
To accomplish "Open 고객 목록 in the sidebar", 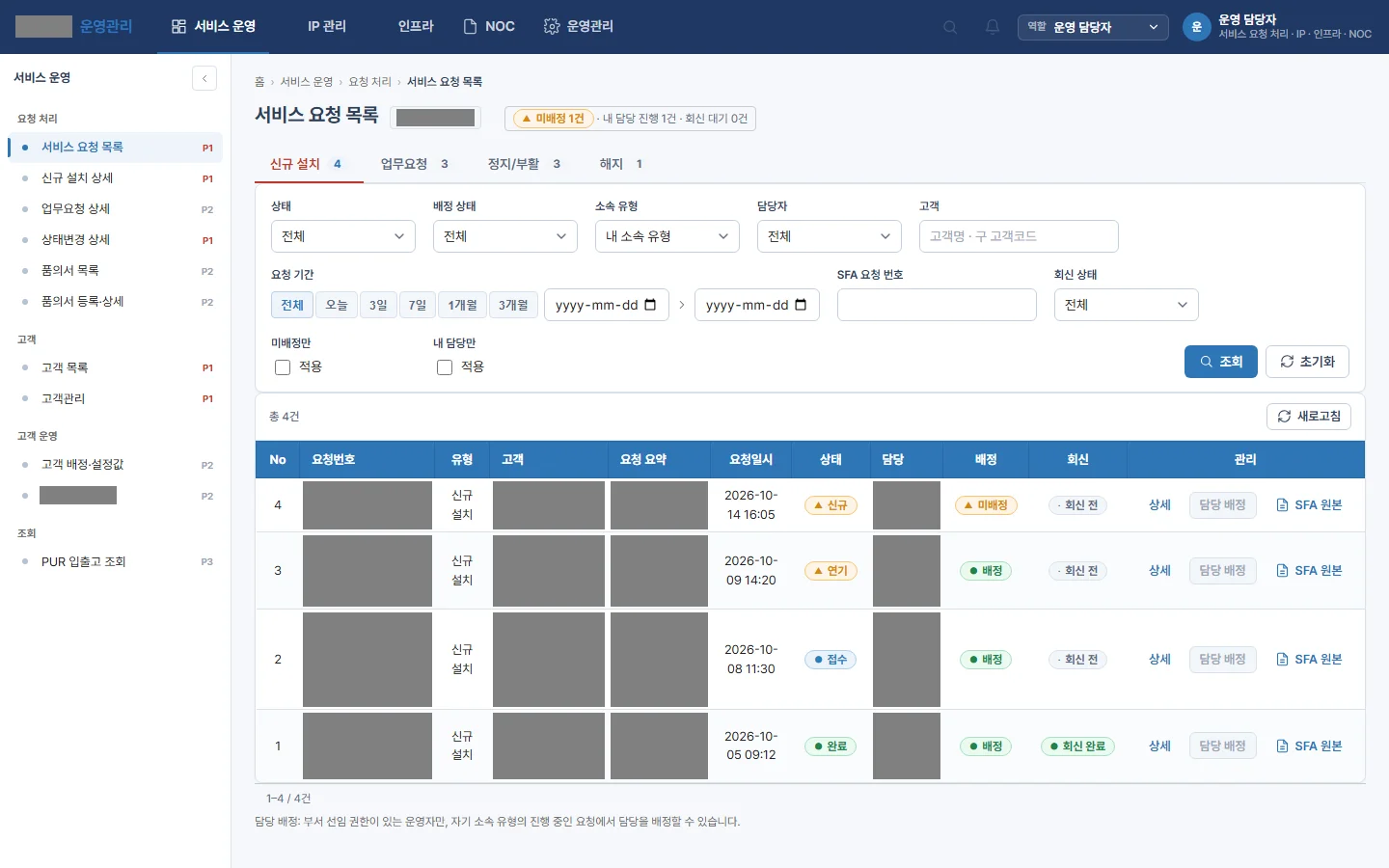I will (x=116, y=367).
